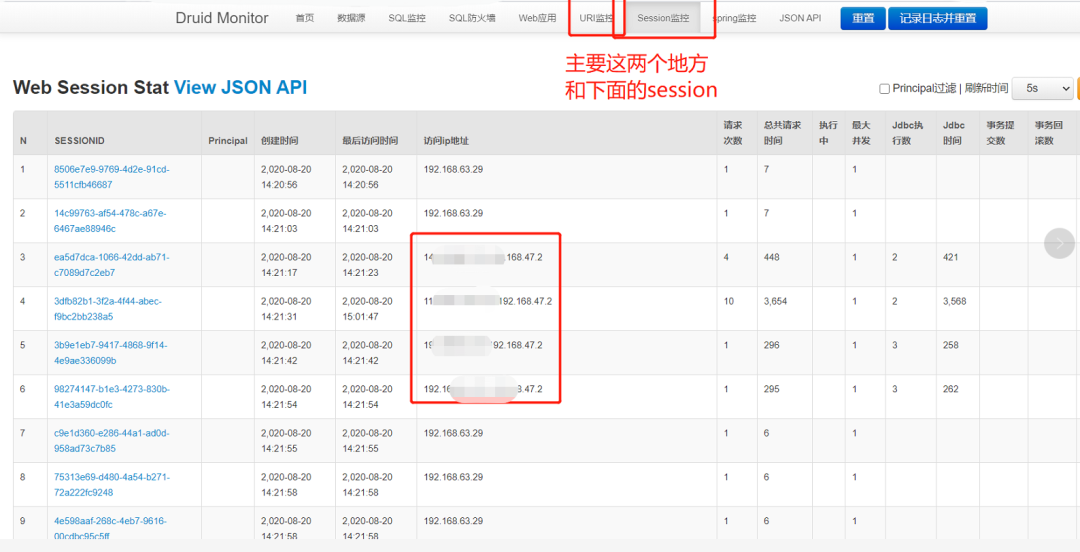
Task: Open the JSON API nav item
Action: pos(800,19)
